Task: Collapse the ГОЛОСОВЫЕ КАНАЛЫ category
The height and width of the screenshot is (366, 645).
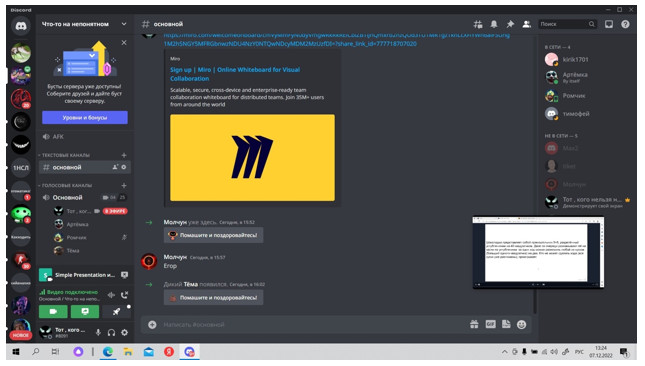Action: point(65,185)
